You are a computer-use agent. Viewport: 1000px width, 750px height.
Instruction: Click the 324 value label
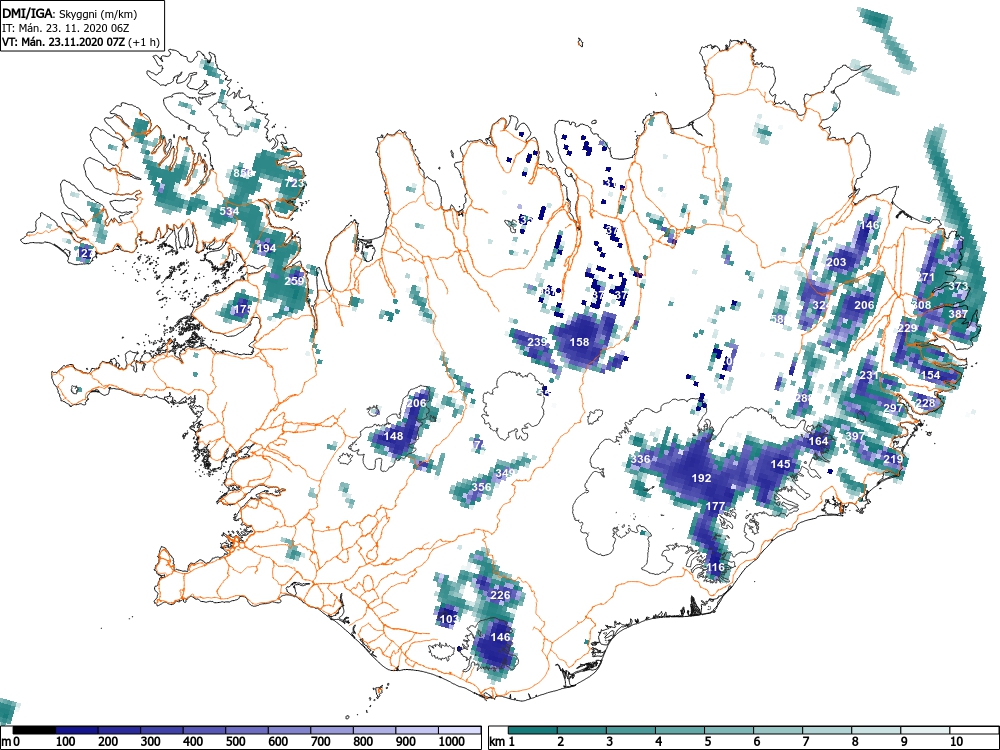click(x=821, y=305)
